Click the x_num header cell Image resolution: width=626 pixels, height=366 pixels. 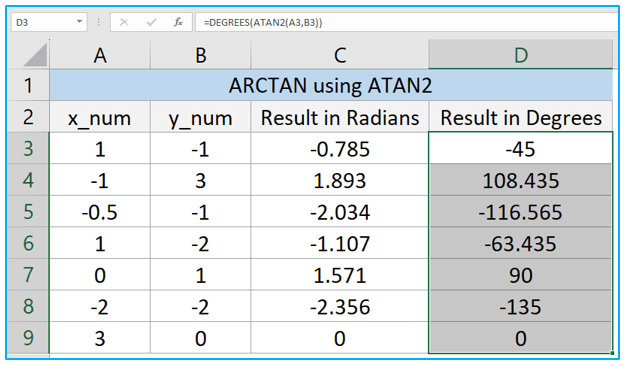coord(100,117)
